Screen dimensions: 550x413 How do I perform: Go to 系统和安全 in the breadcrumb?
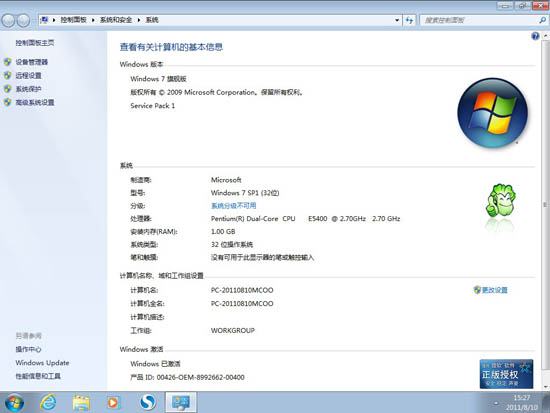(116, 20)
